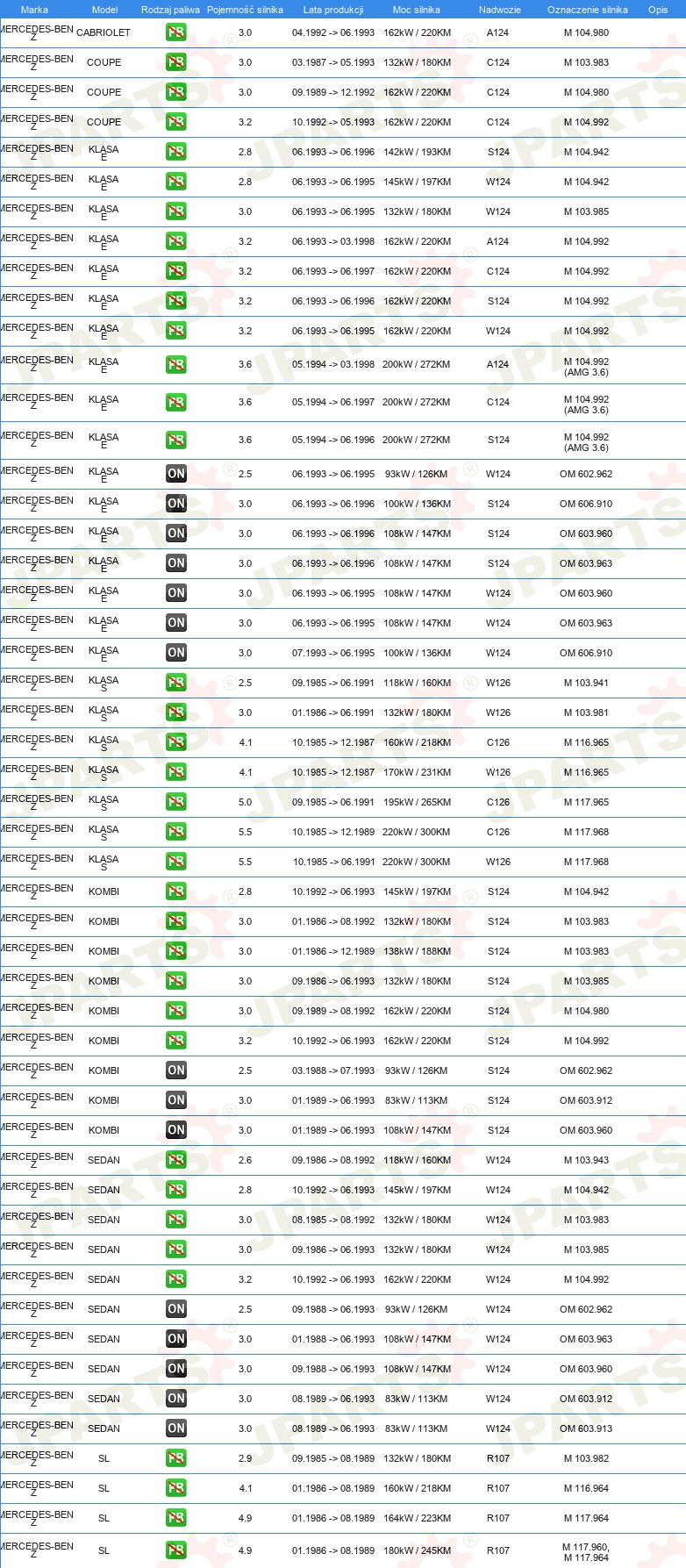Click the PB icon for KLASA S 5.5 W126

[x=176, y=862]
